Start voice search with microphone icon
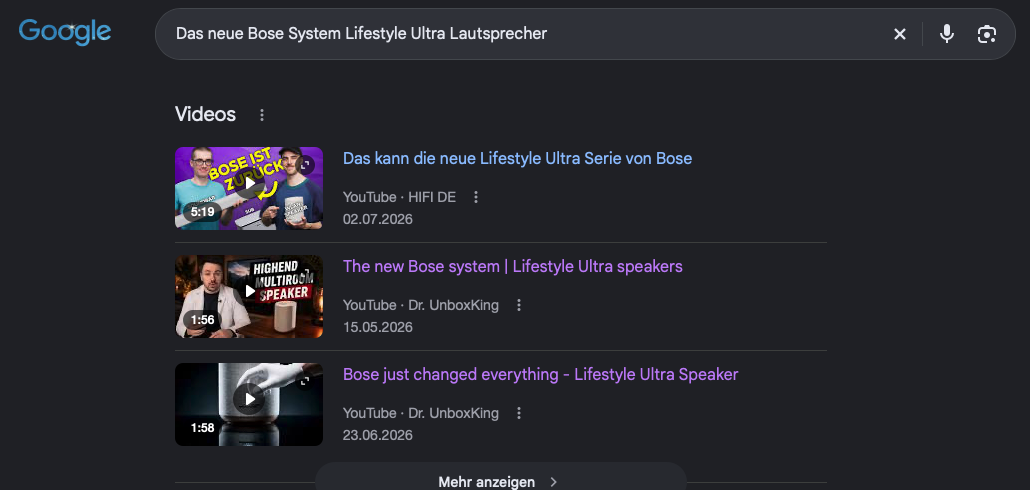Image resolution: width=1030 pixels, height=490 pixels. pyautogui.click(x=946, y=33)
